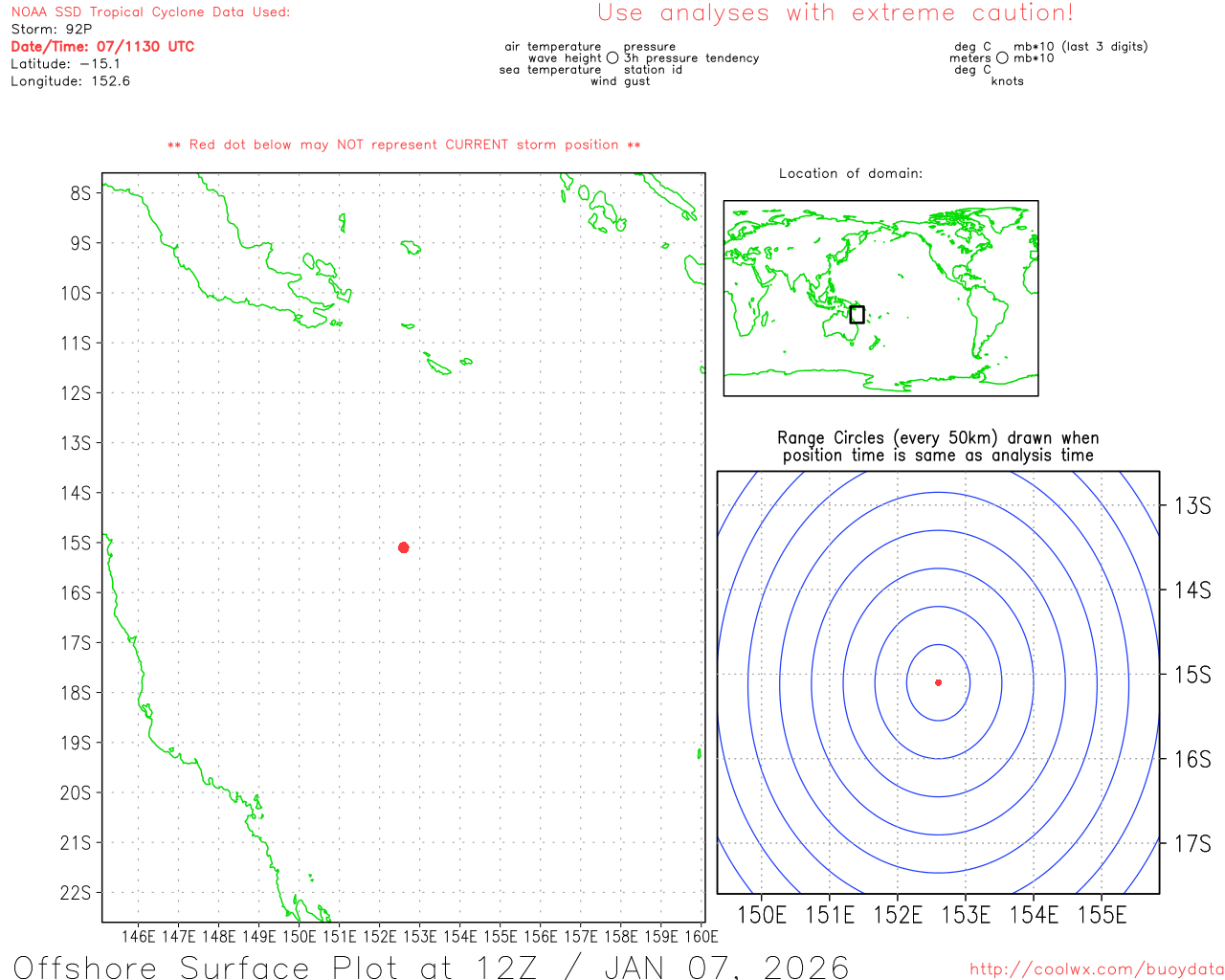1225x980 pixels.
Task: Click the station legend circle near 'wave height'
Action: pyautogui.click(x=612, y=57)
